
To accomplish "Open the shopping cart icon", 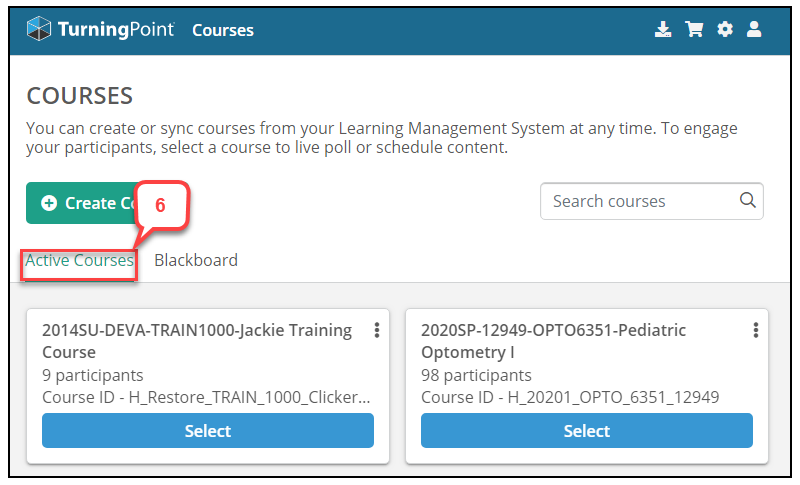I will tap(694, 29).
